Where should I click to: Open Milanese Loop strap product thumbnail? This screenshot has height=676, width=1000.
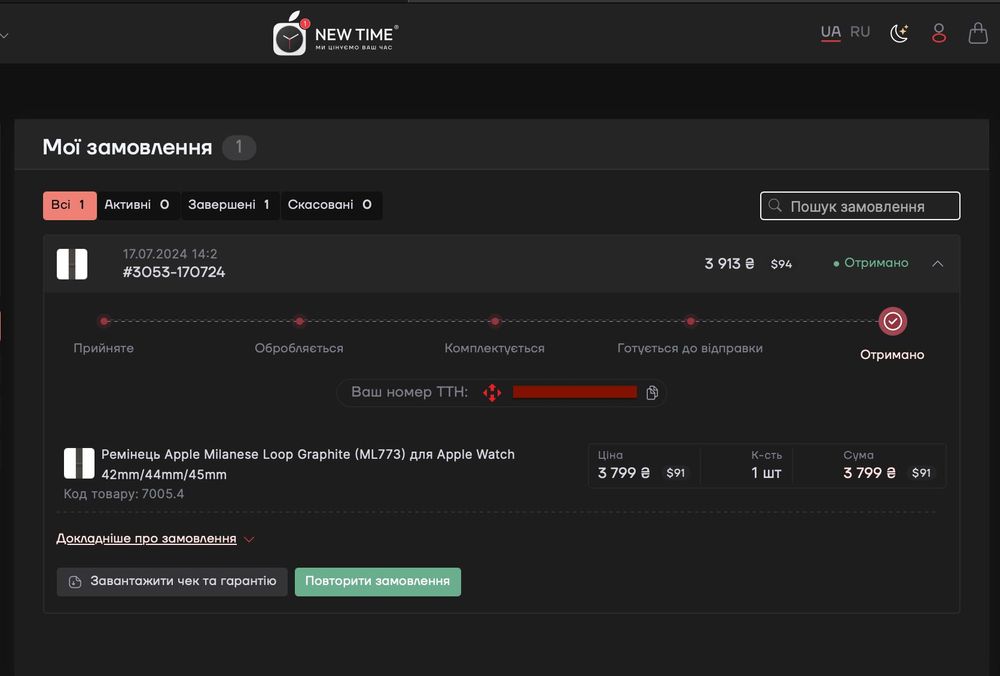click(79, 463)
